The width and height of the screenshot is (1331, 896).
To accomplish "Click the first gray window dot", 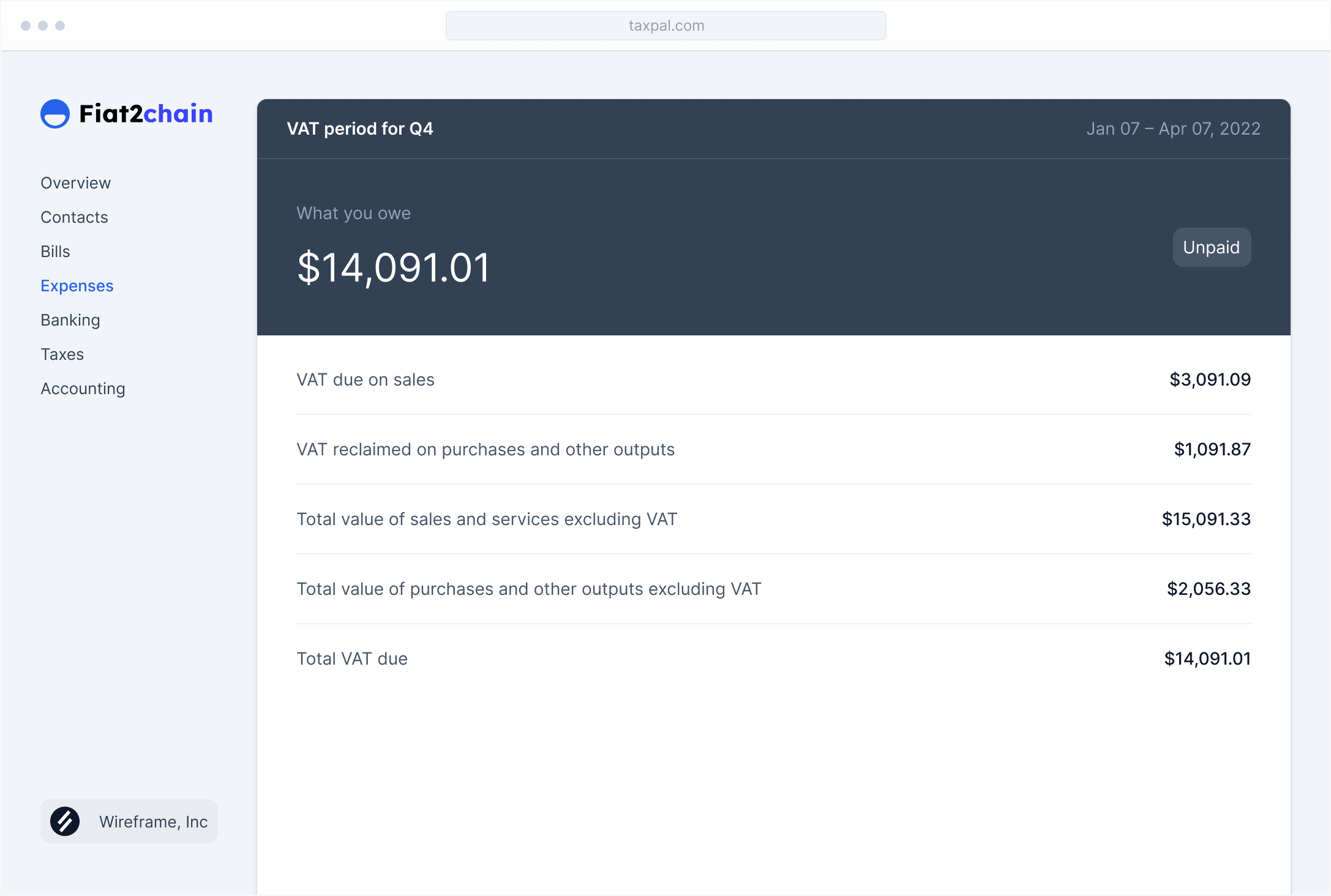I will (x=26, y=26).
